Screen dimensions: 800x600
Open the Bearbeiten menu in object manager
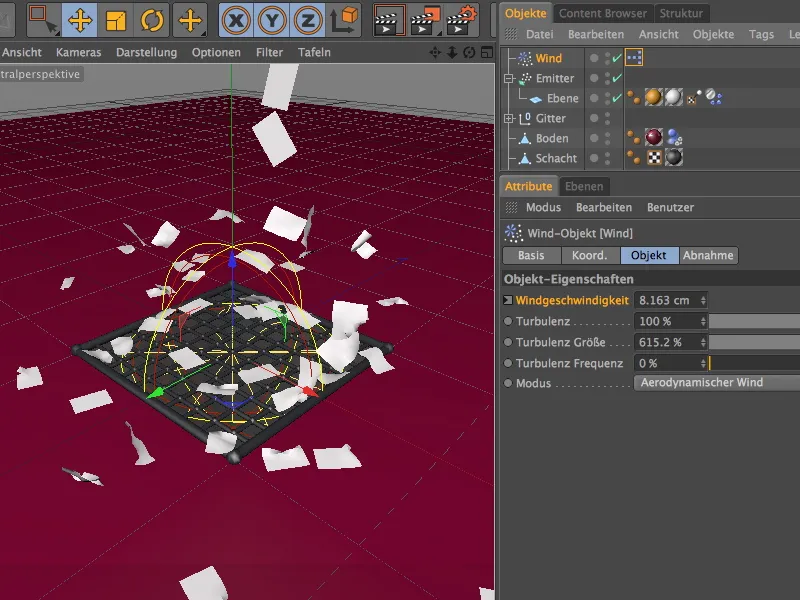coord(595,34)
